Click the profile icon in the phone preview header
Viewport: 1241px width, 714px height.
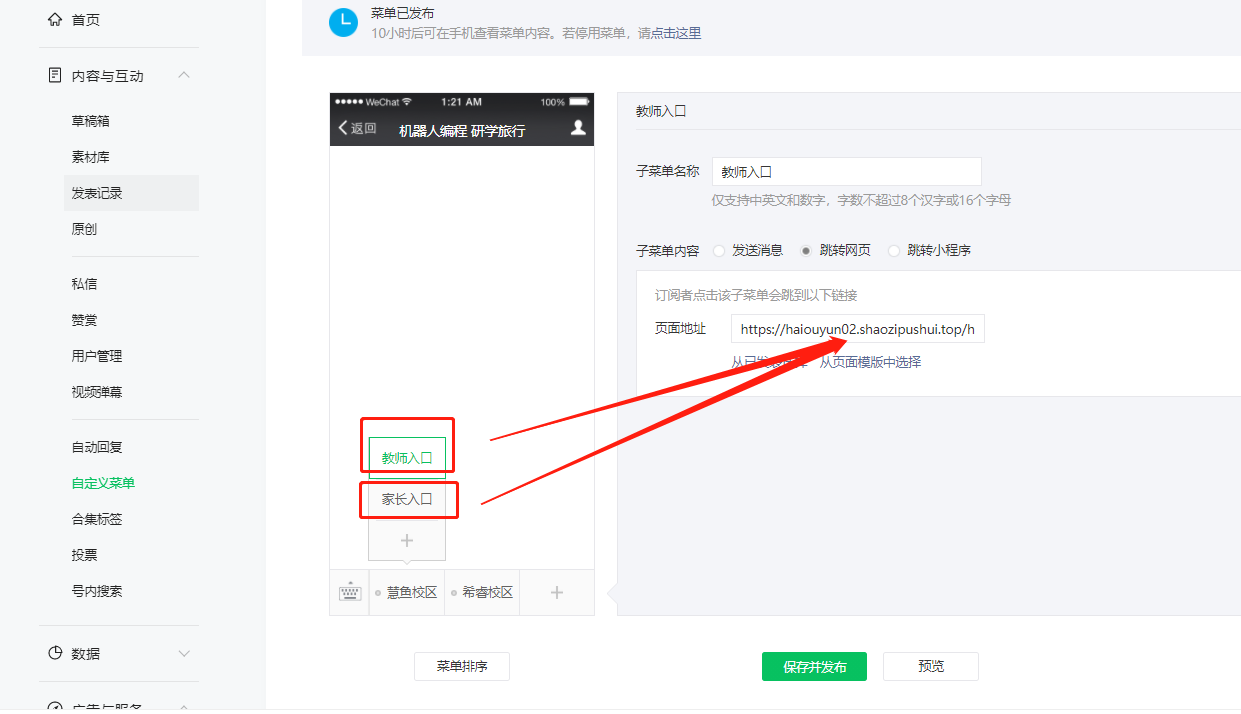578,128
